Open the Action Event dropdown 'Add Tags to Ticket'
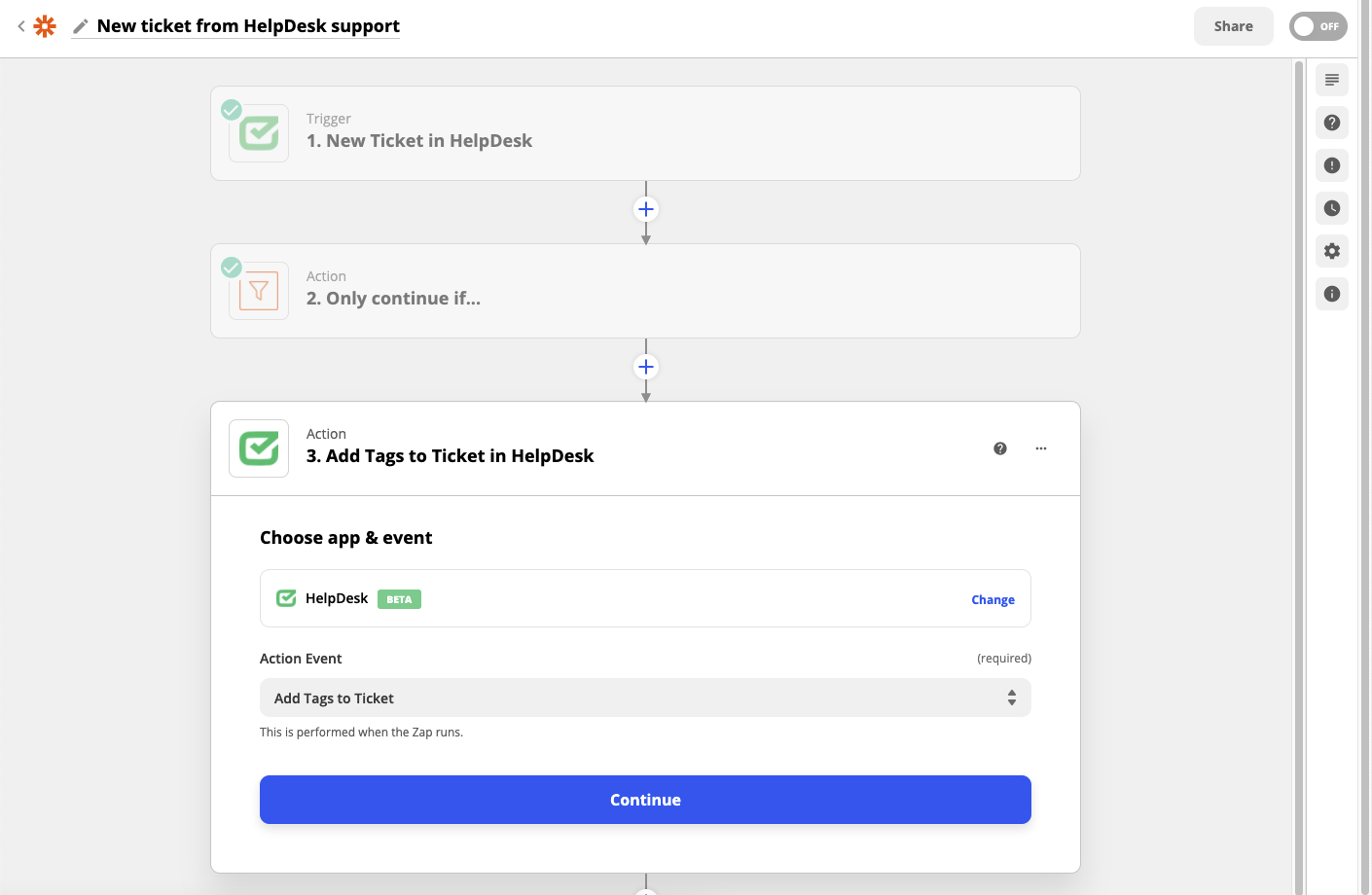 click(x=645, y=698)
